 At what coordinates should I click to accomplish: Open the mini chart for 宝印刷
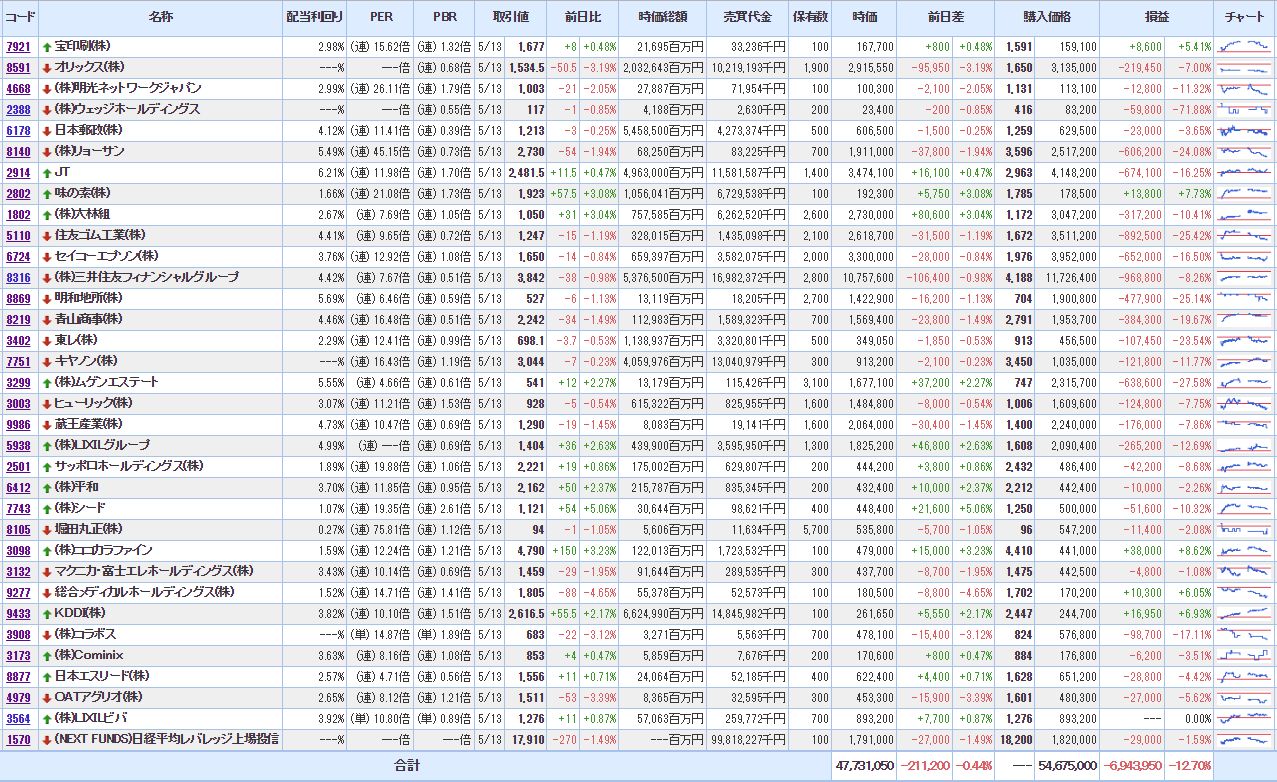(x=1244, y=46)
